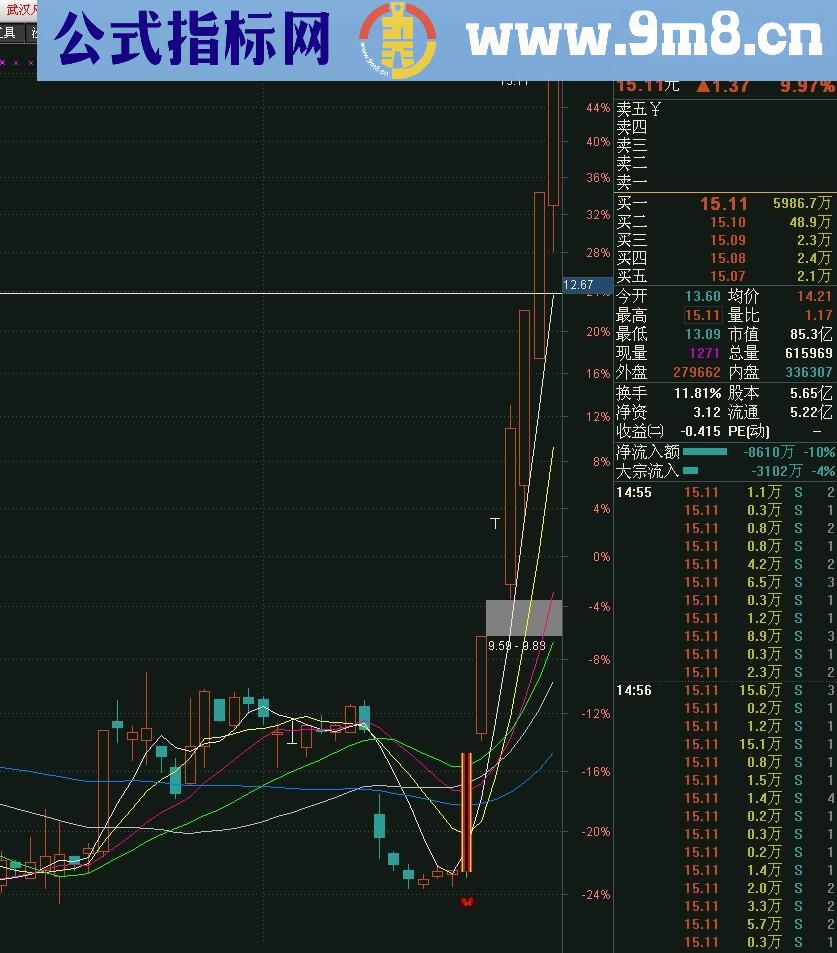The height and width of the screenshot is (953, 837).
Task: Click the 卖一 ask row label
Action: pos(632,182)
